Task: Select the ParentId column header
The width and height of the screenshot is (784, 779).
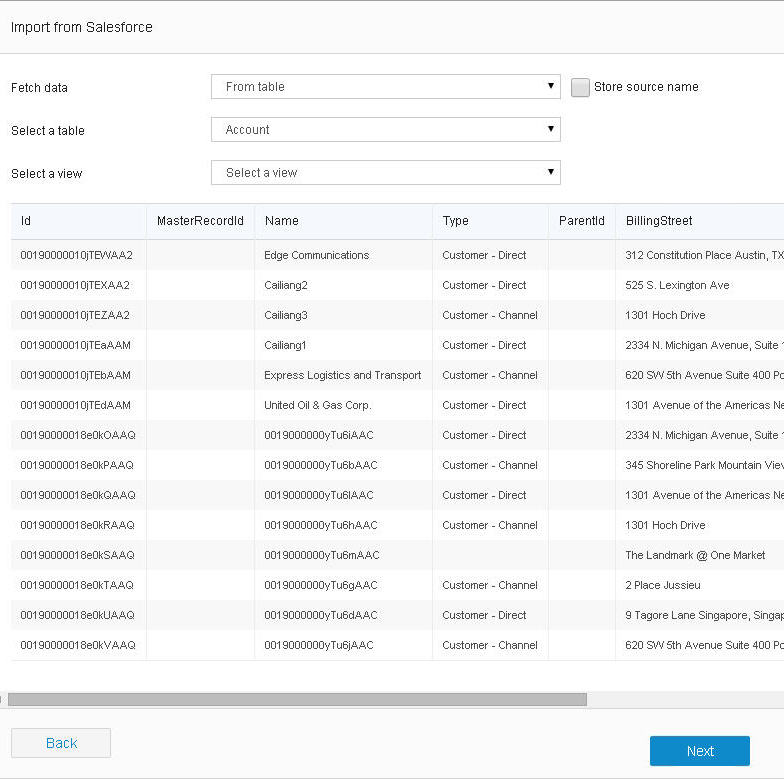Action: tap(581, 221)
